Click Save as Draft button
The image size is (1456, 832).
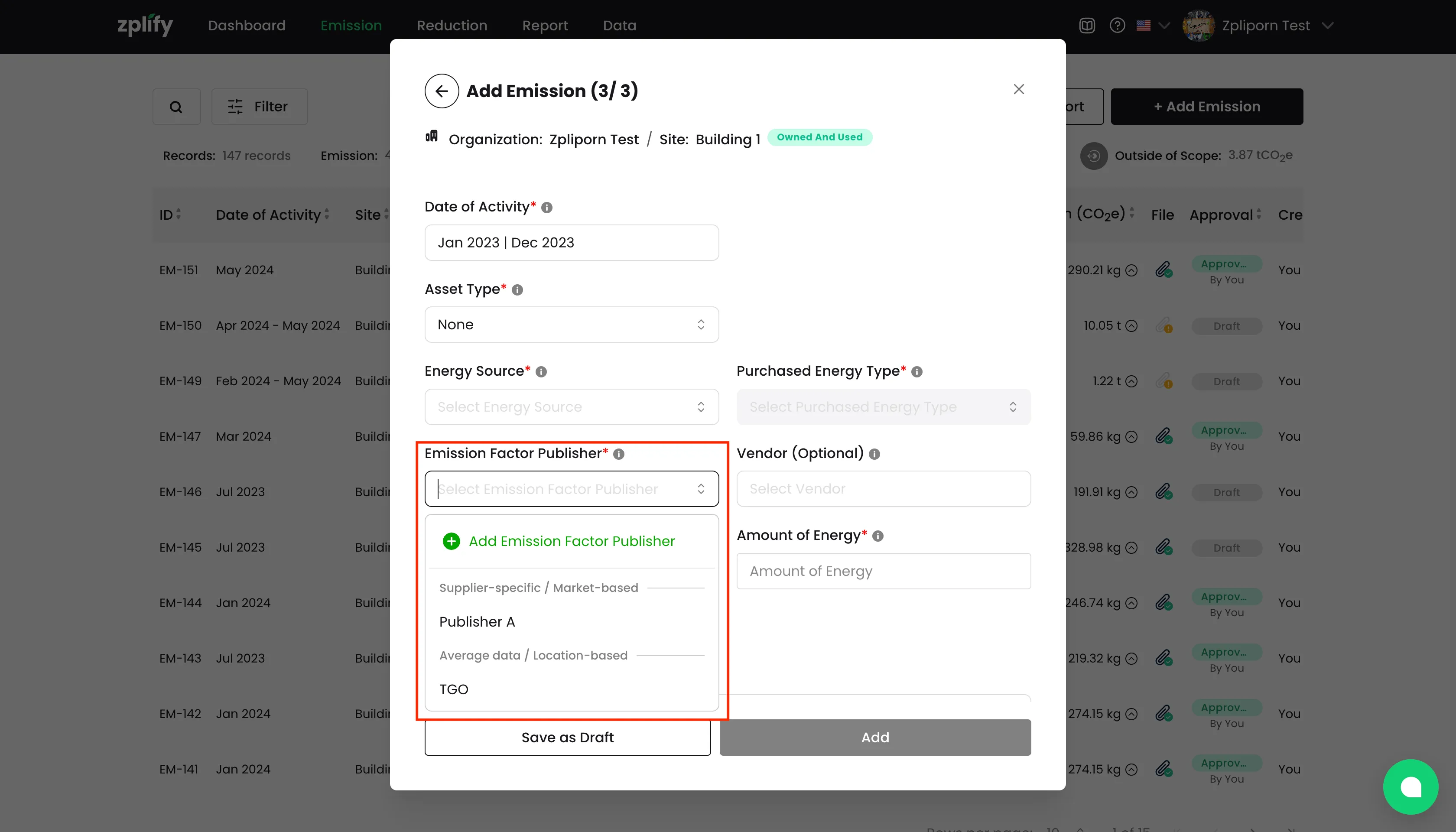(567, 737)
